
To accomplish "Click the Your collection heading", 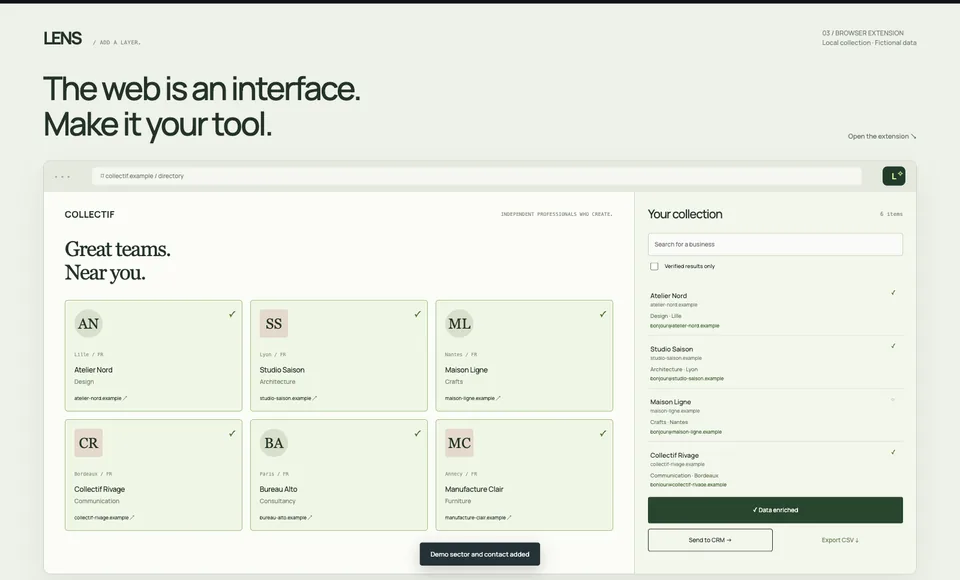I will coord(685,214).
